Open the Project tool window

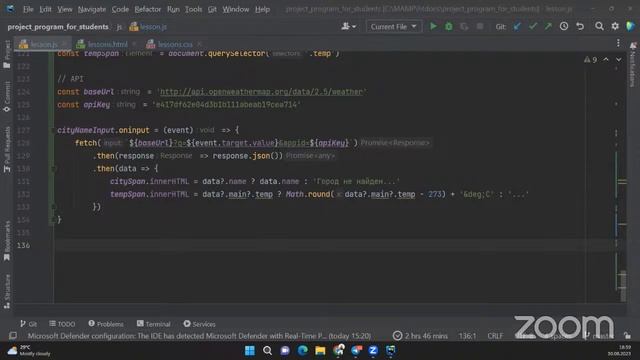click(x=7, y=54)
